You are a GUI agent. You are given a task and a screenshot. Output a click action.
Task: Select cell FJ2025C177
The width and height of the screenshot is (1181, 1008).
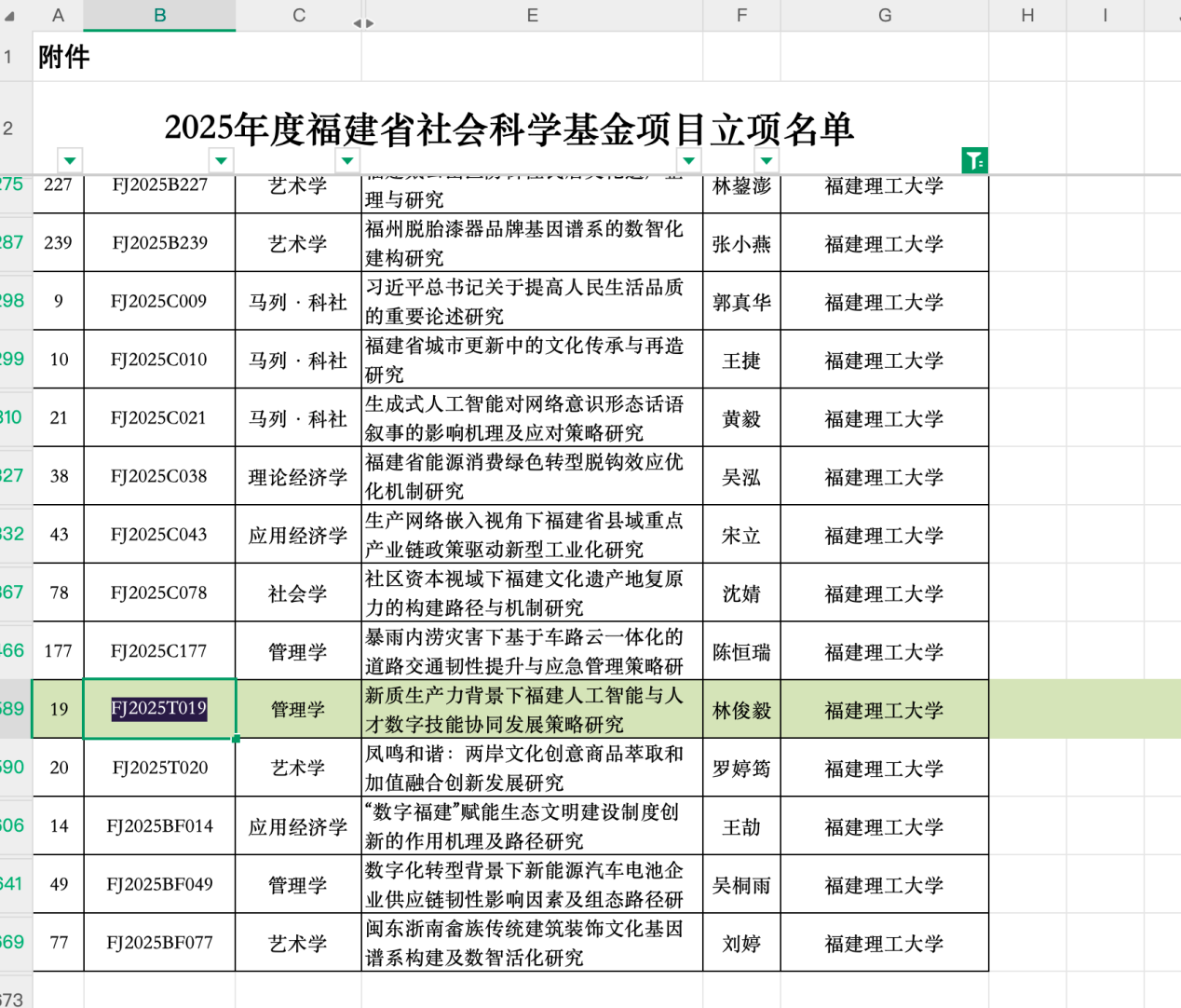[x=159, y=650]
